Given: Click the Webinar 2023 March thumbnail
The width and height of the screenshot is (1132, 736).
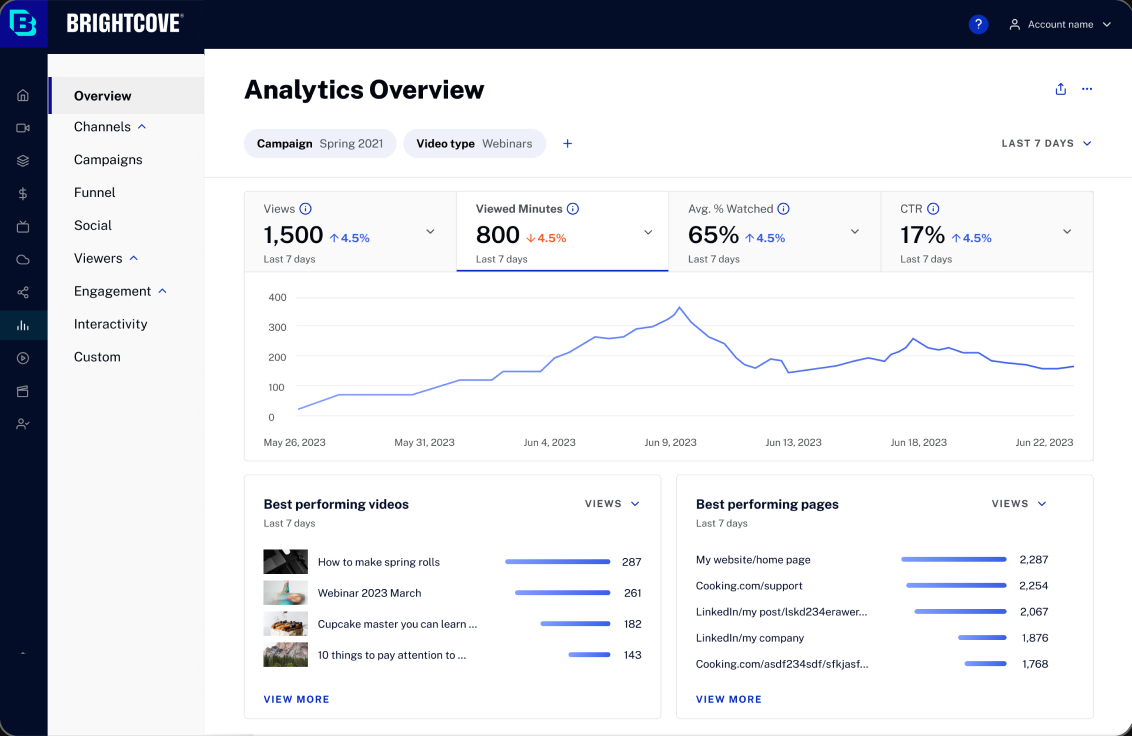Looking at the screenshot, I should [285, 593].
